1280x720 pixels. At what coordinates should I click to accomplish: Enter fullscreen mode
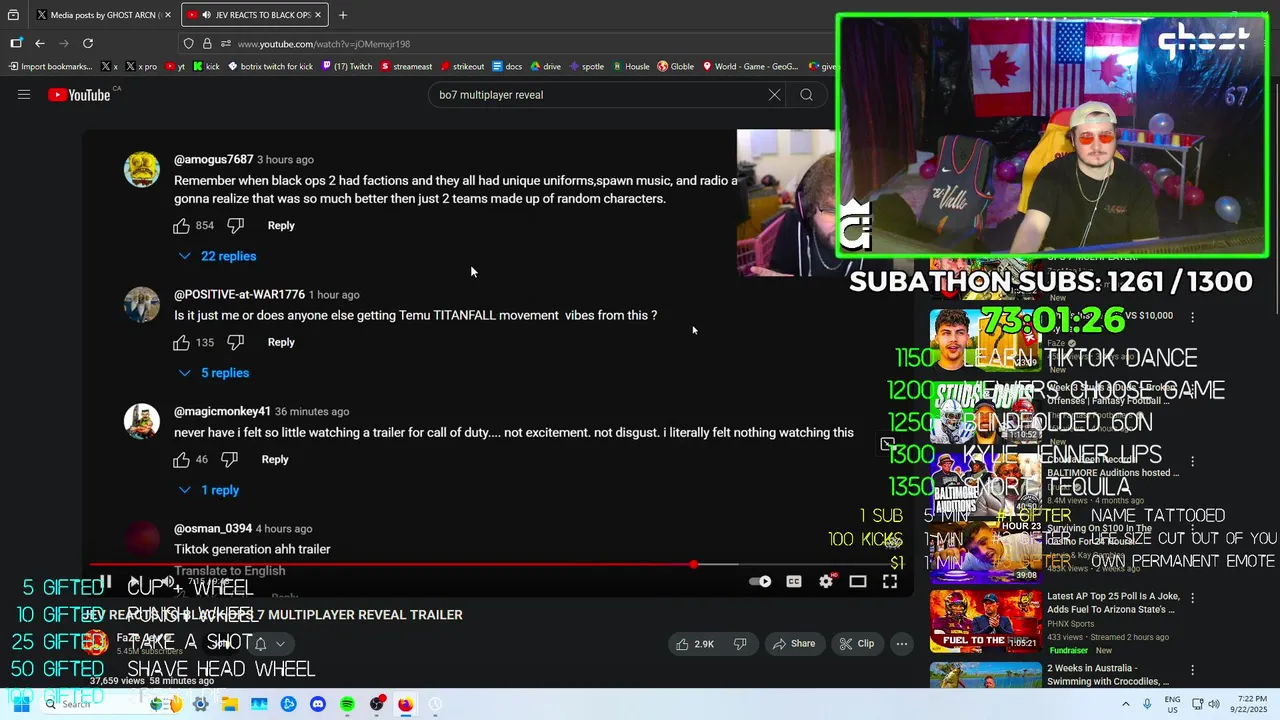890,582
